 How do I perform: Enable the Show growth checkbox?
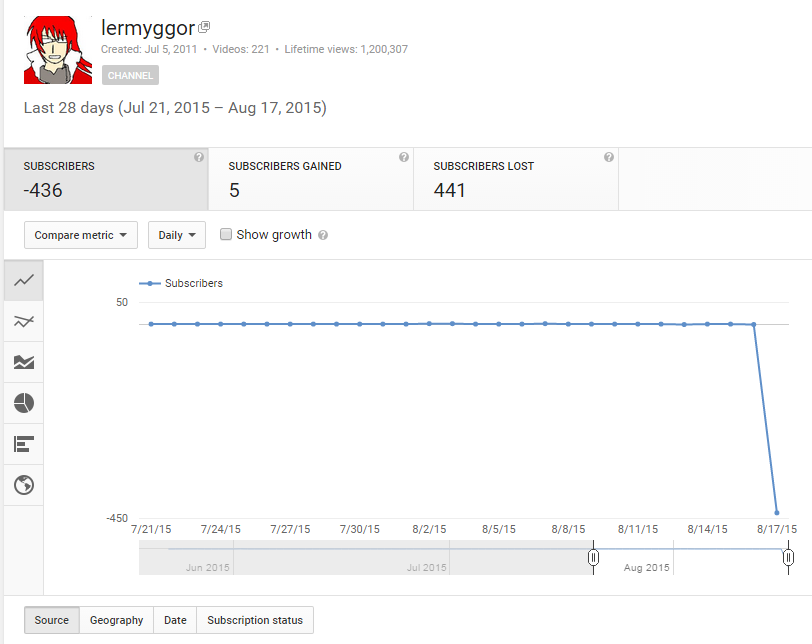pyautogui.click(x=226, y=235)
